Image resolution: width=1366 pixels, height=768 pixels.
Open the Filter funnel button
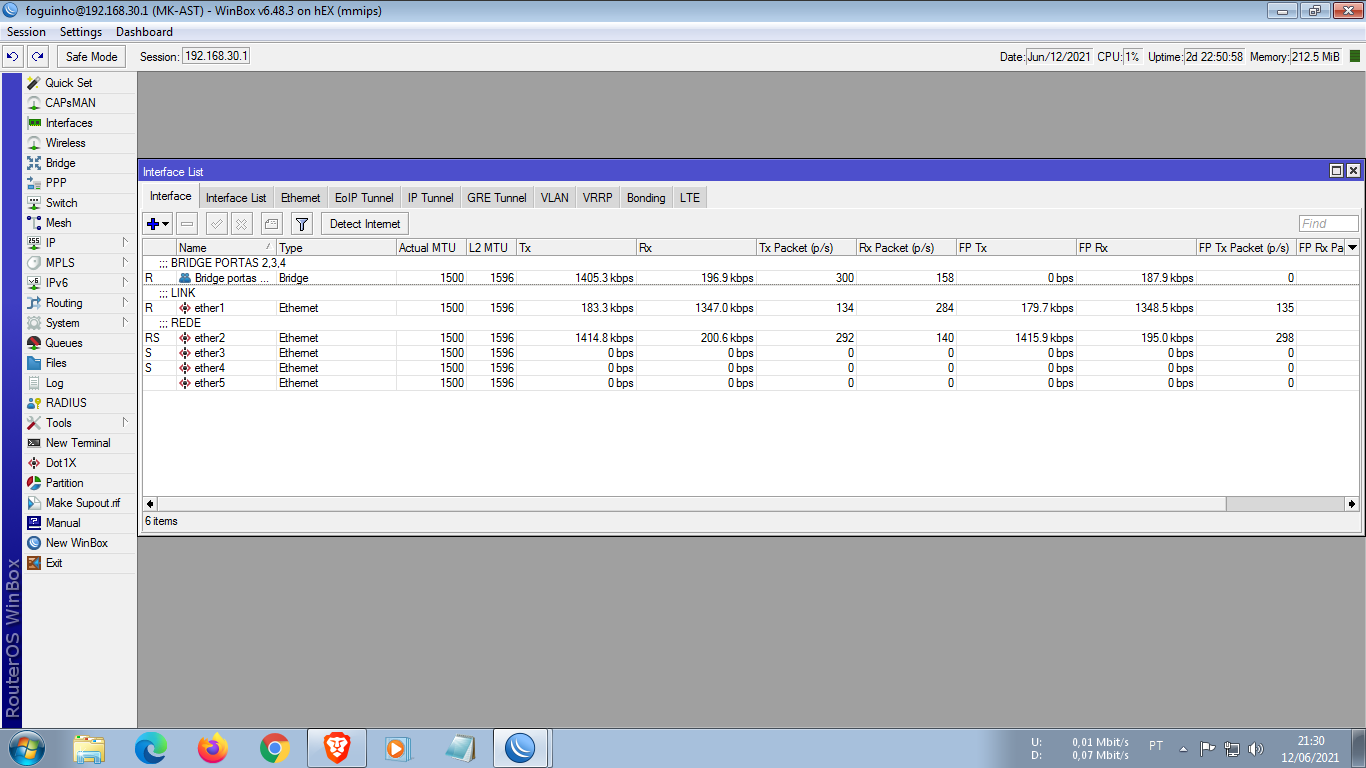coord(302,224)
